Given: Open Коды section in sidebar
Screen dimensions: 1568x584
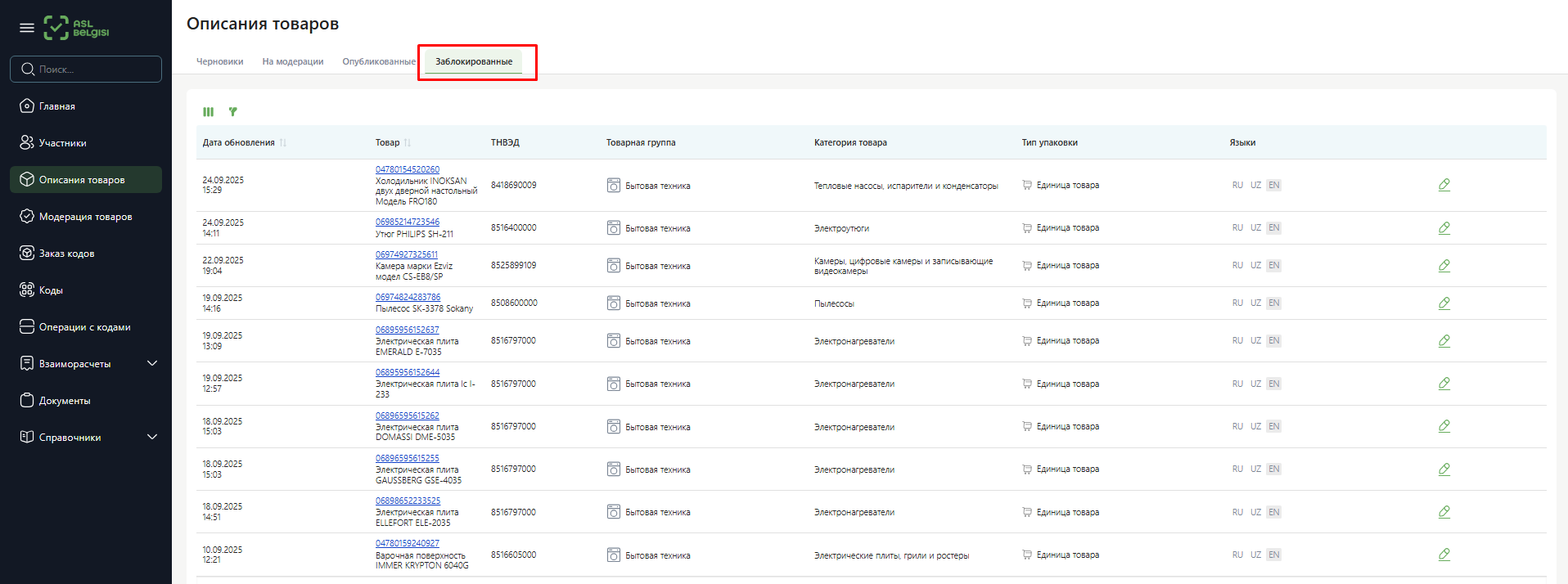Looking at the screenshot, I should [51, 290].
